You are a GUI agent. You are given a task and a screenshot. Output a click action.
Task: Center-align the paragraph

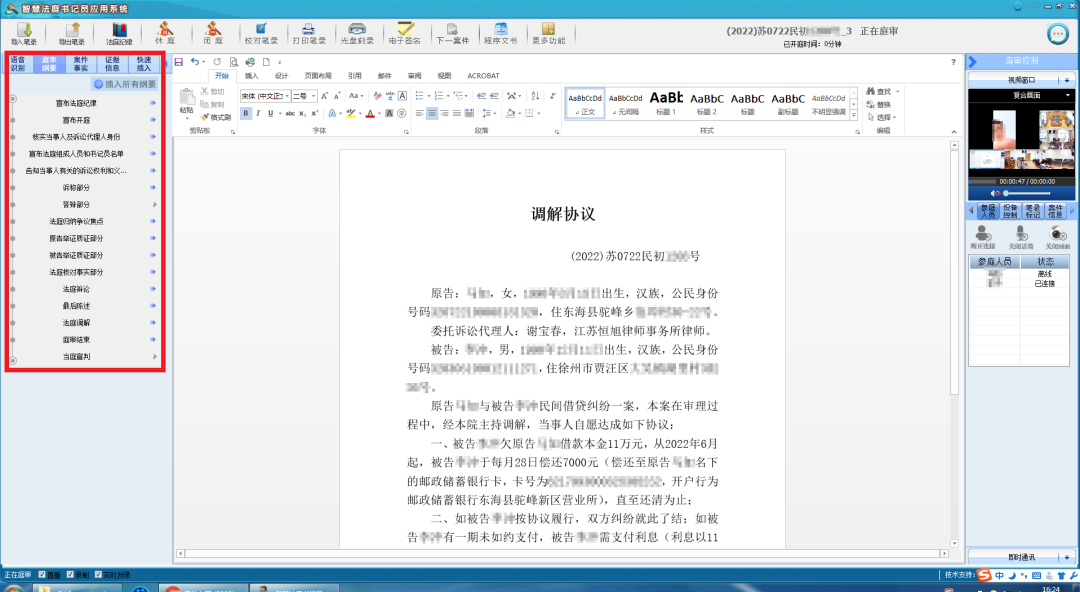point(432,113)
